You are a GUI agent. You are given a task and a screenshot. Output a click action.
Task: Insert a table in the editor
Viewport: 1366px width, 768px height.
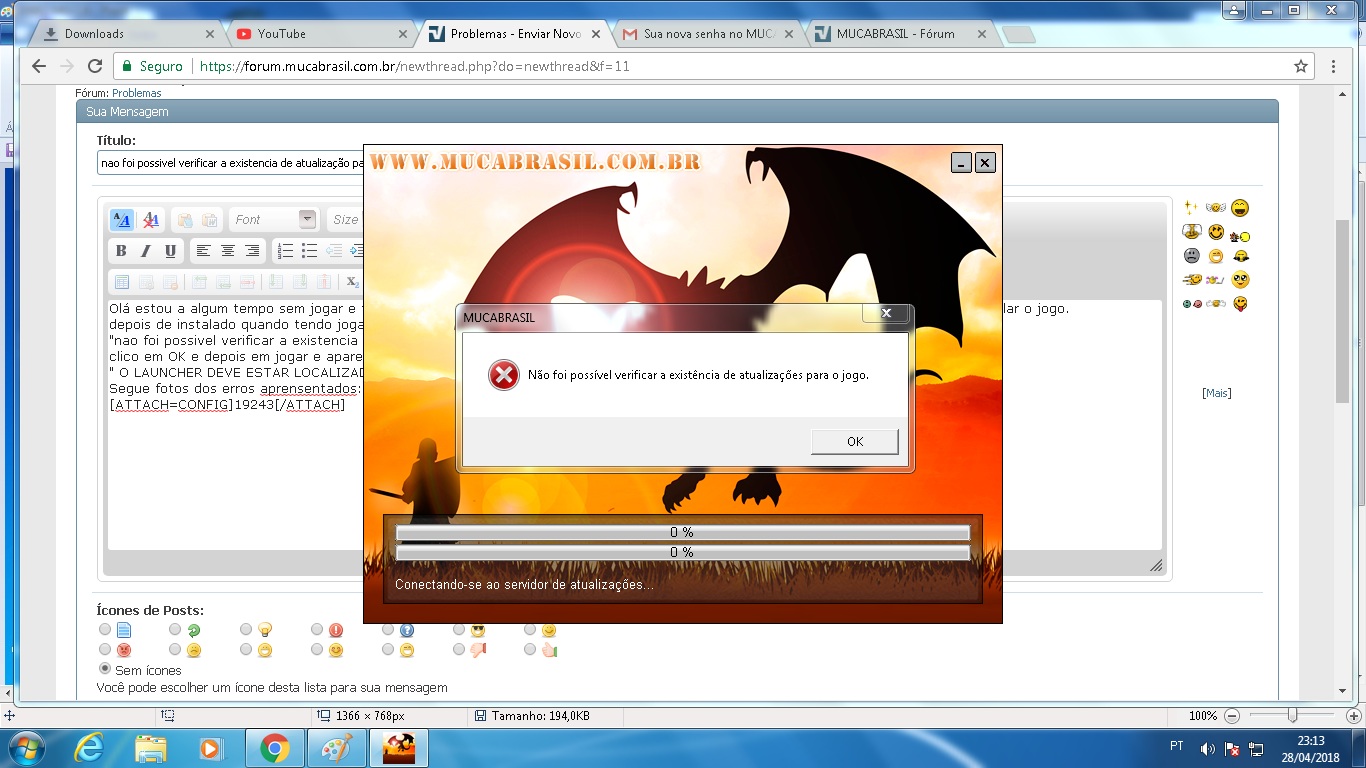[x=122, y=282]
